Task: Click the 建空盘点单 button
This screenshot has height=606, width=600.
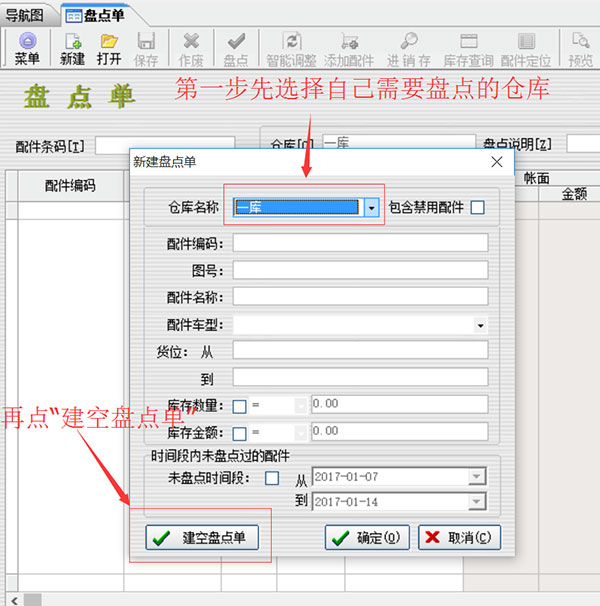Action: pos(202,538)
